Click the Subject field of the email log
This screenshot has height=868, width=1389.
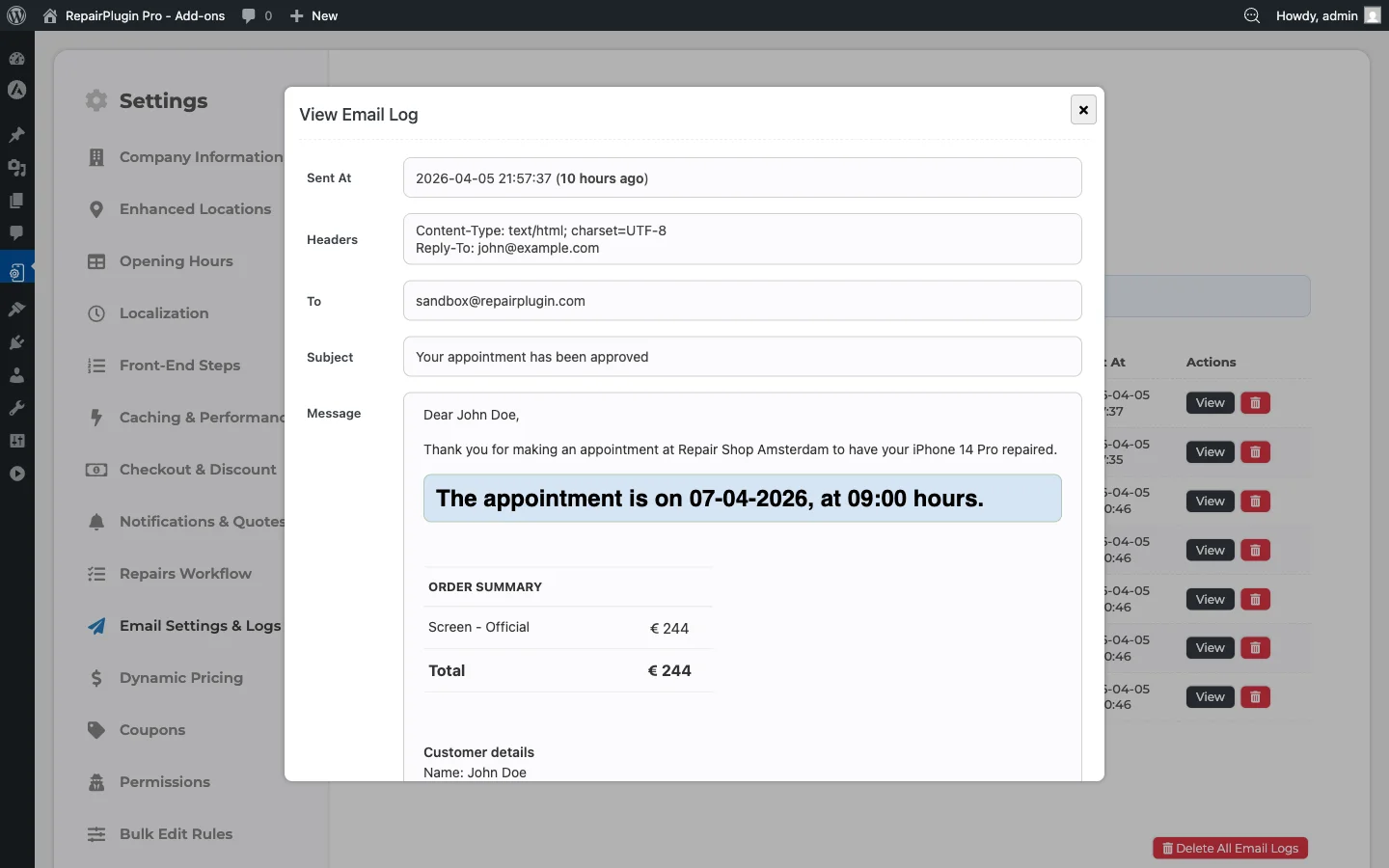(742, 357)
